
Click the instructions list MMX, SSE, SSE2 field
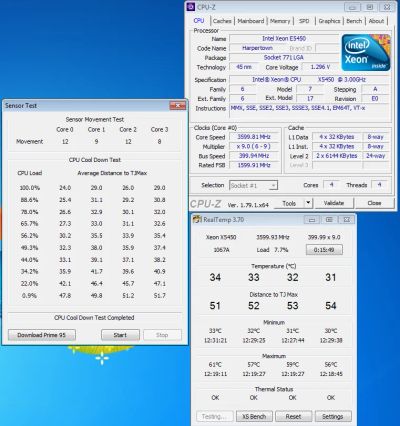[309, 111]
